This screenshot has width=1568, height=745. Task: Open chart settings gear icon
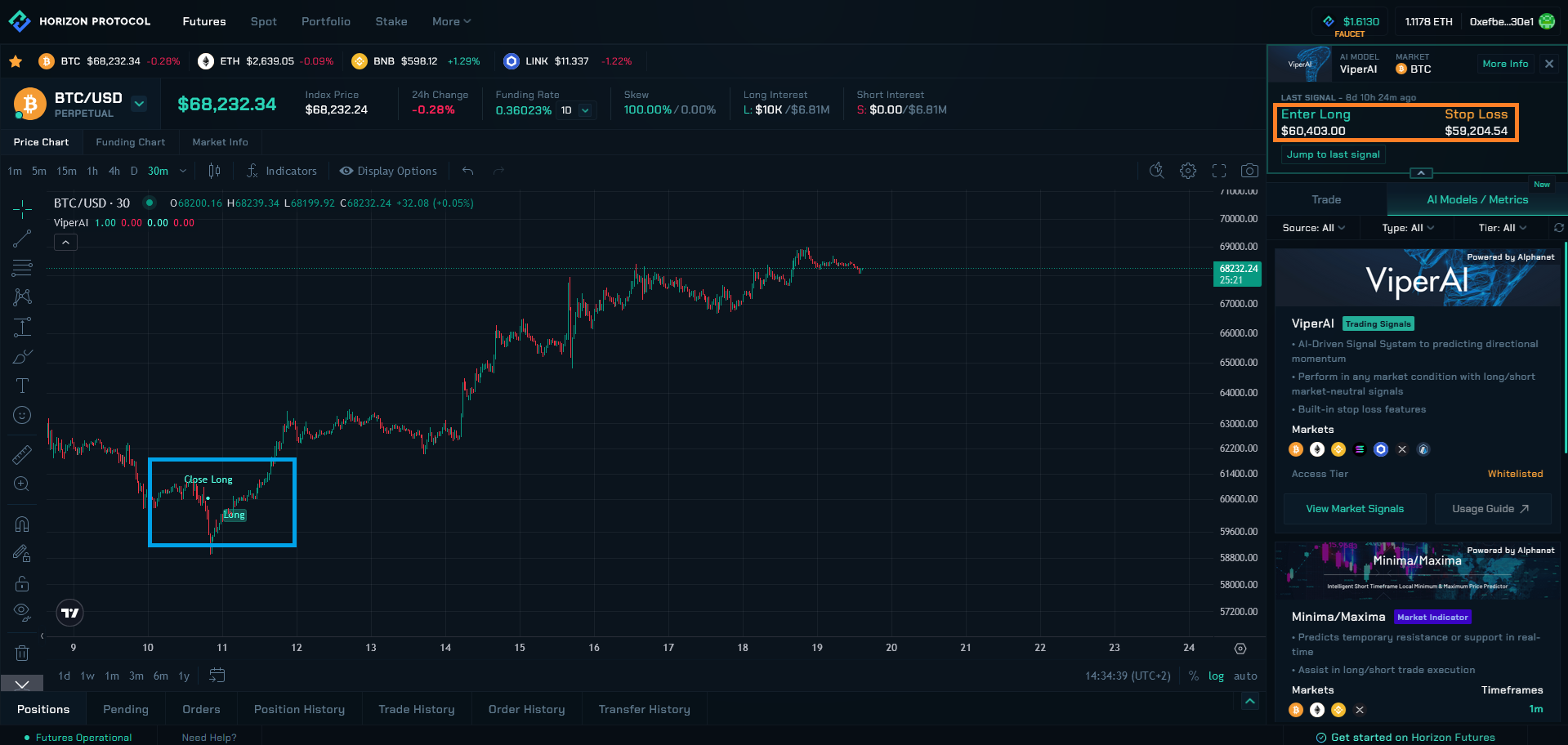tap(1188, 171)
